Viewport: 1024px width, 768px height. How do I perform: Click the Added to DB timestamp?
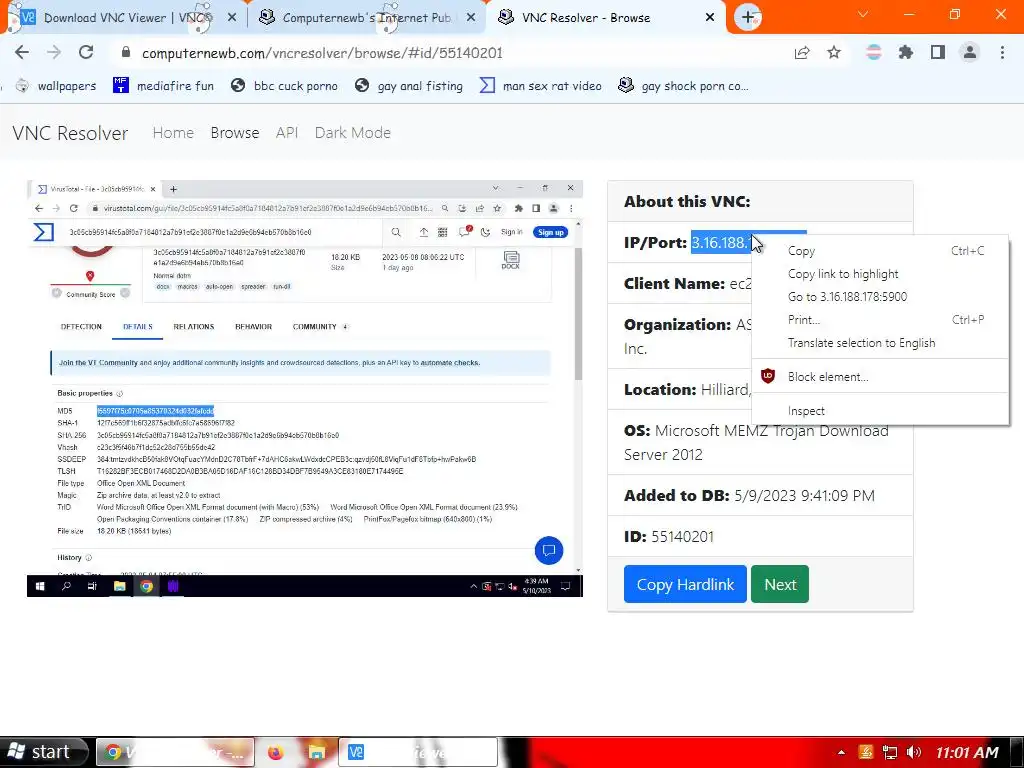804,496
